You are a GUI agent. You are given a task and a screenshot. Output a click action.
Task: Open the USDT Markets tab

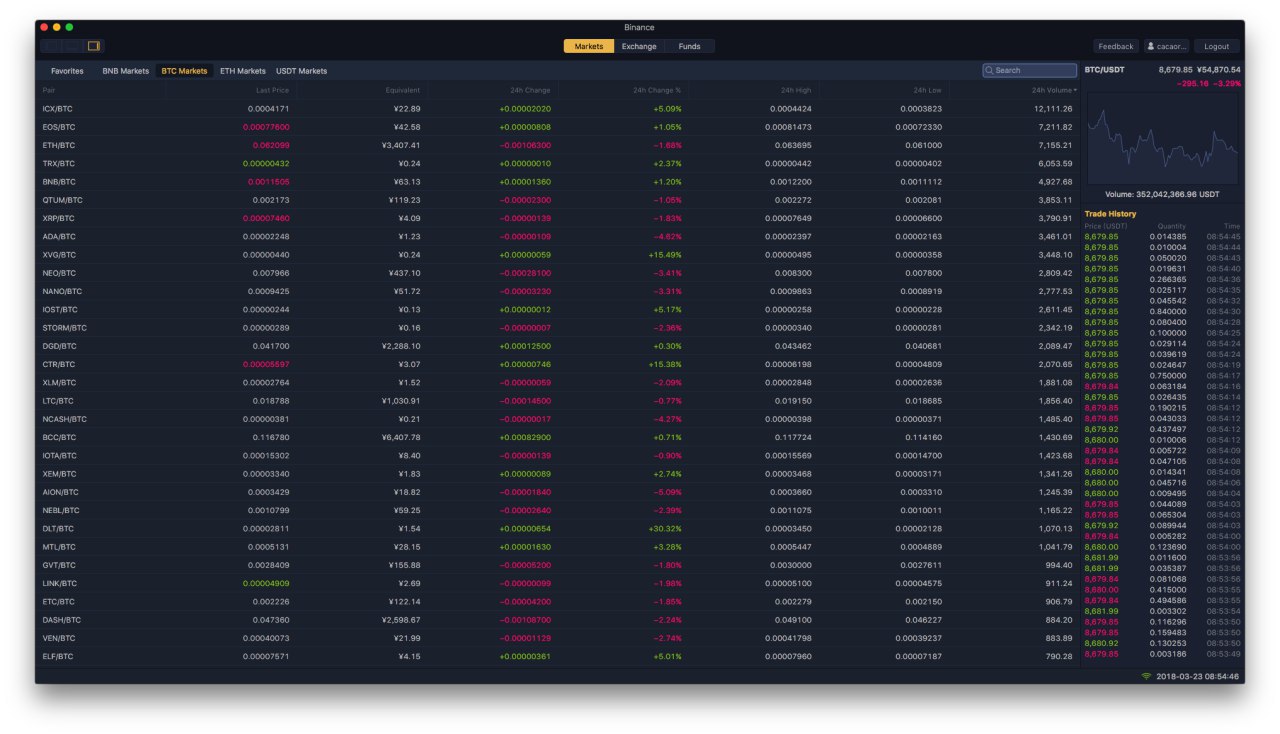pyautogui.click(x=301, y=71)
